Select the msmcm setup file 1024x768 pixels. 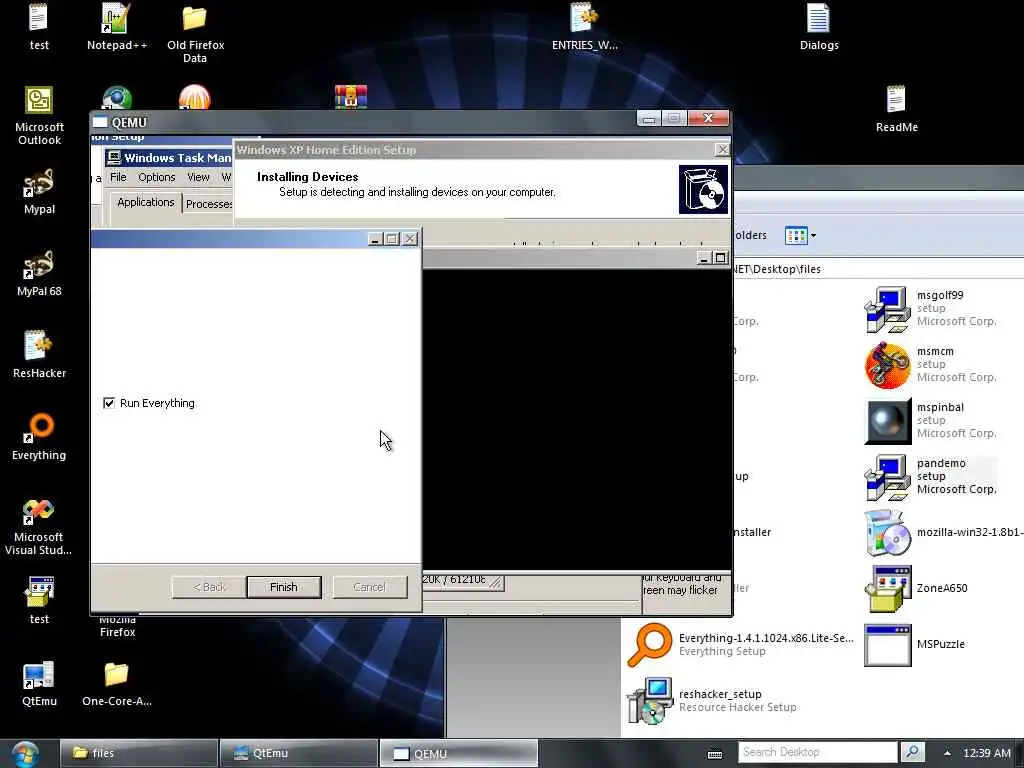coord(931,364)
